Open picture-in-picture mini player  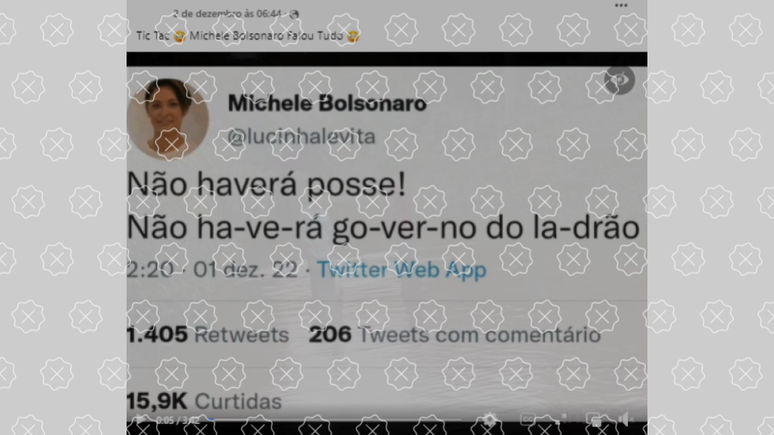[594, 420]
